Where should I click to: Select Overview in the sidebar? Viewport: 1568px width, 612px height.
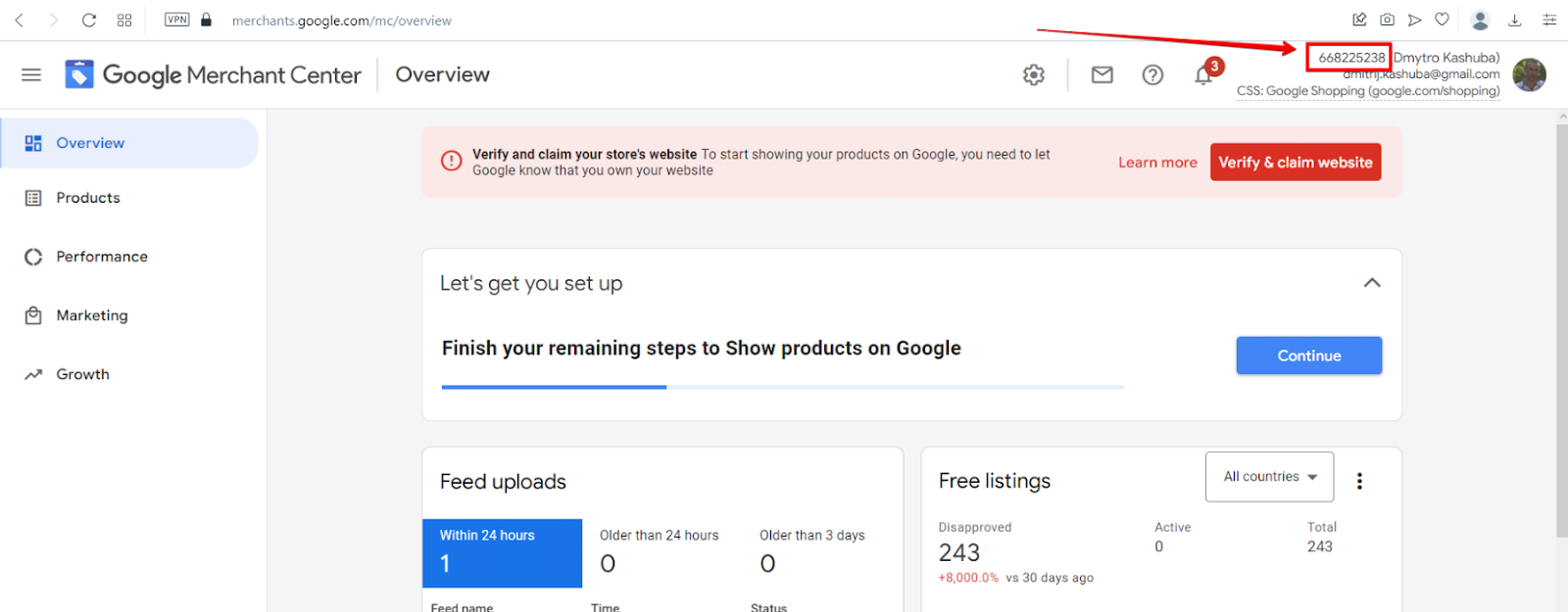coord(129,143)
